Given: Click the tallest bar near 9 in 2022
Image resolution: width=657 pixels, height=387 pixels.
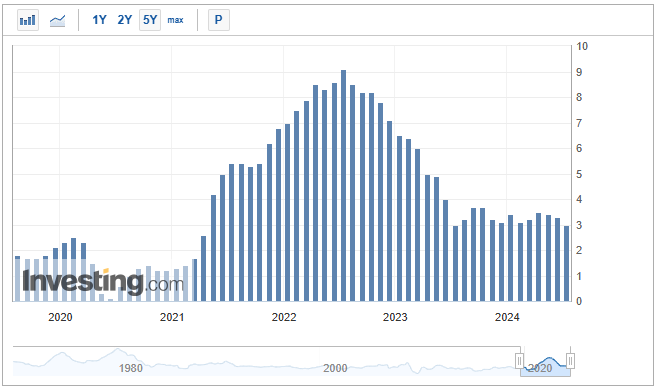Looking at the screenshot, I should coord(344,186).
